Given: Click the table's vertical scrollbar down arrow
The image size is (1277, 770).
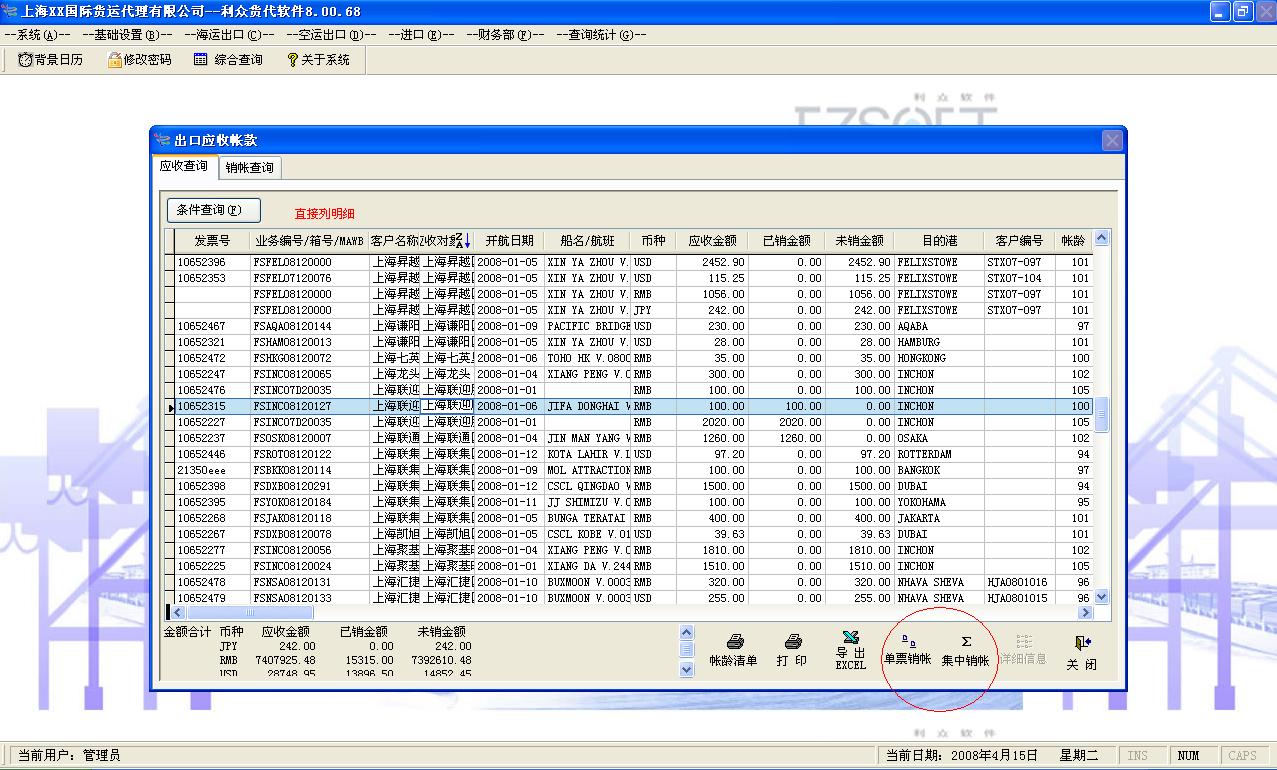Looking at the screenshot, I should pyautogui.click(x=1102, y=596).
